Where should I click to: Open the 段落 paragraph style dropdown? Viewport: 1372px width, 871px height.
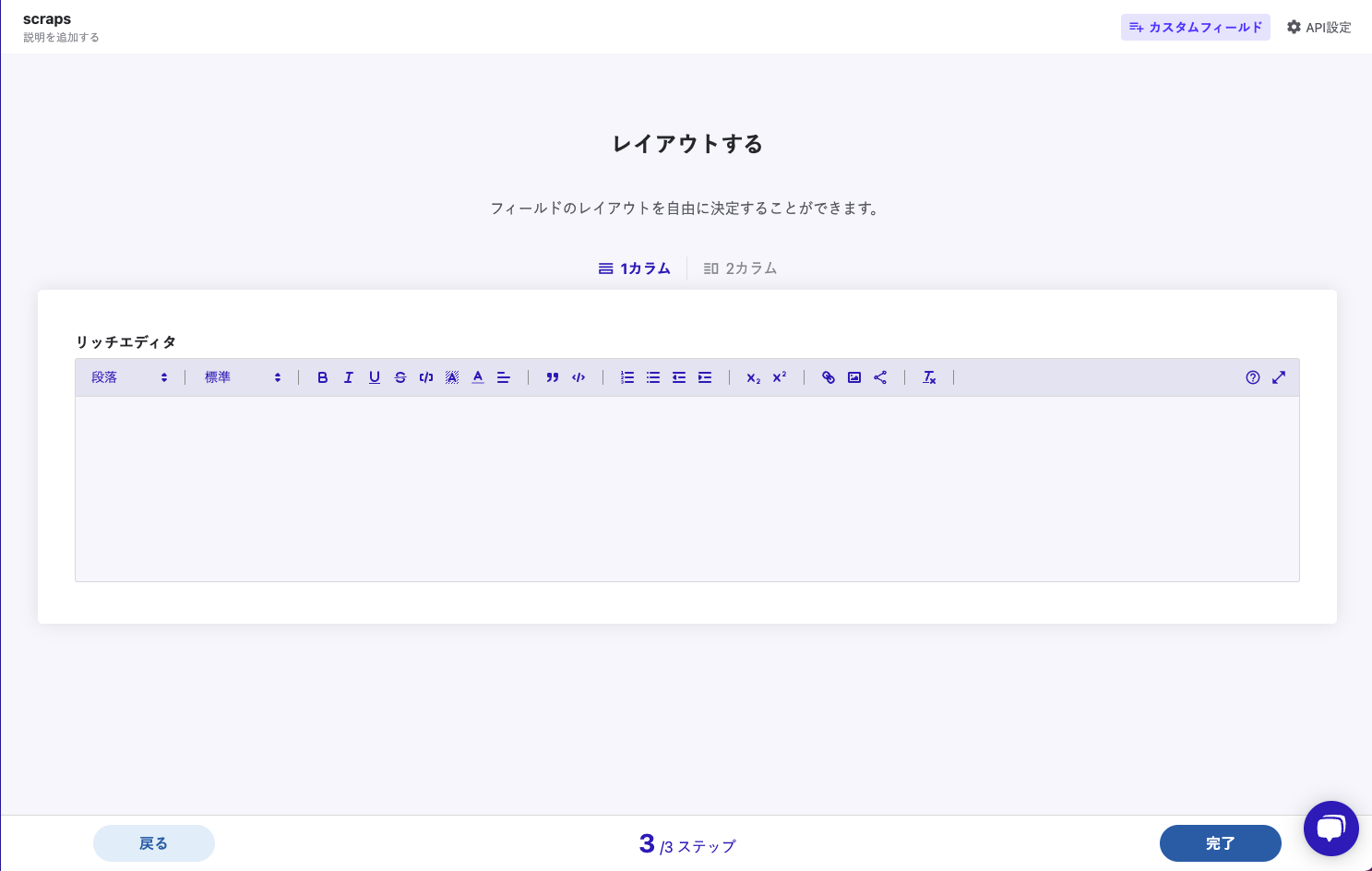click(129, 377)
